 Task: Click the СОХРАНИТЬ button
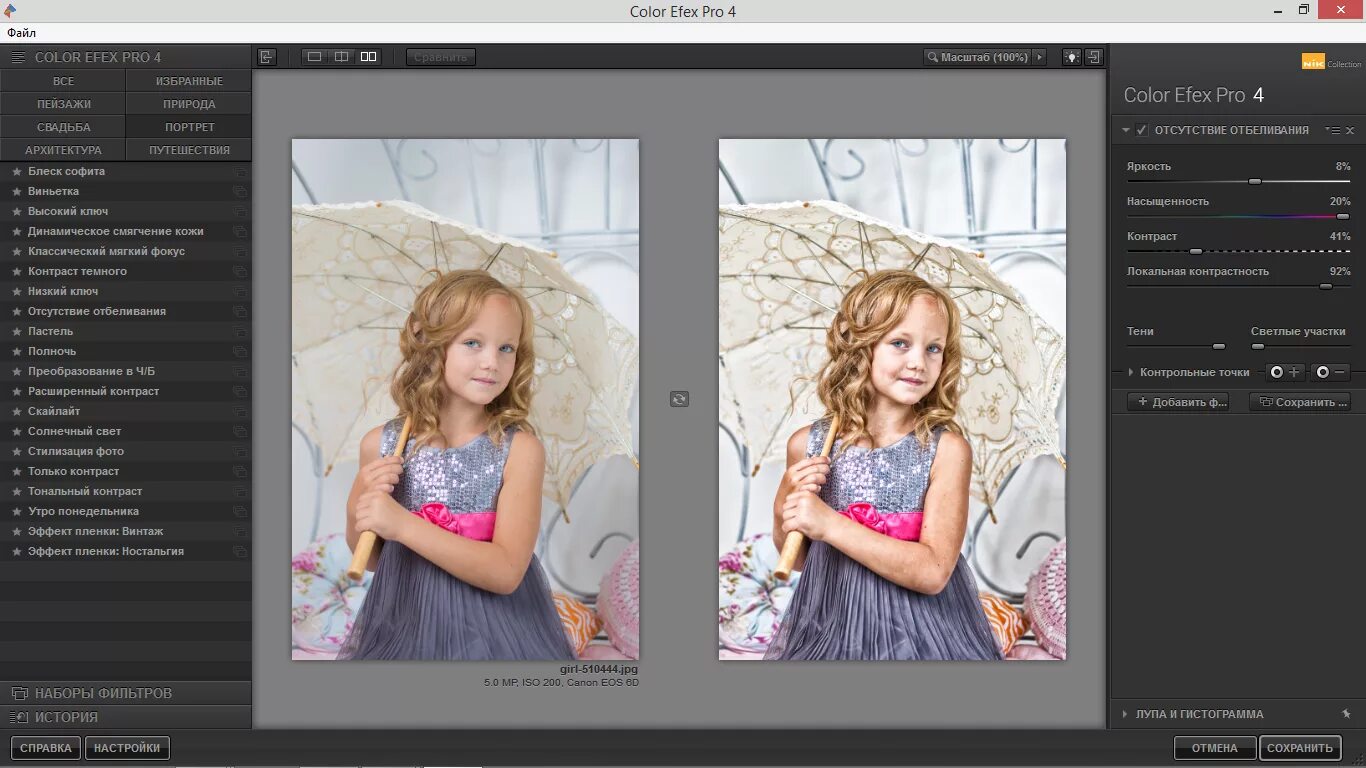(x=1300, y=747)
